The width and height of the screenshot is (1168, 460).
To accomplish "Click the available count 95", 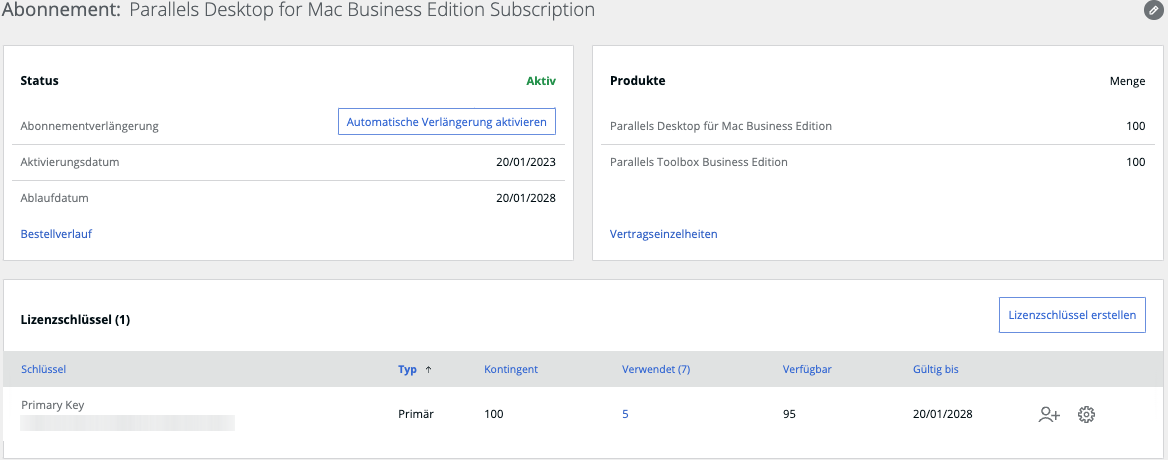I will pos(789,414).
